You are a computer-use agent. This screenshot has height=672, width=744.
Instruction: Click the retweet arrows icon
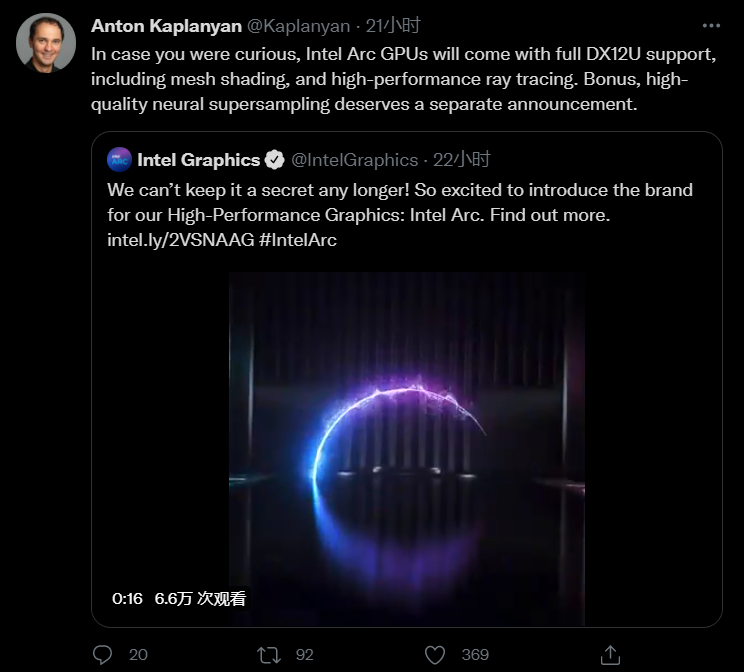269,655
